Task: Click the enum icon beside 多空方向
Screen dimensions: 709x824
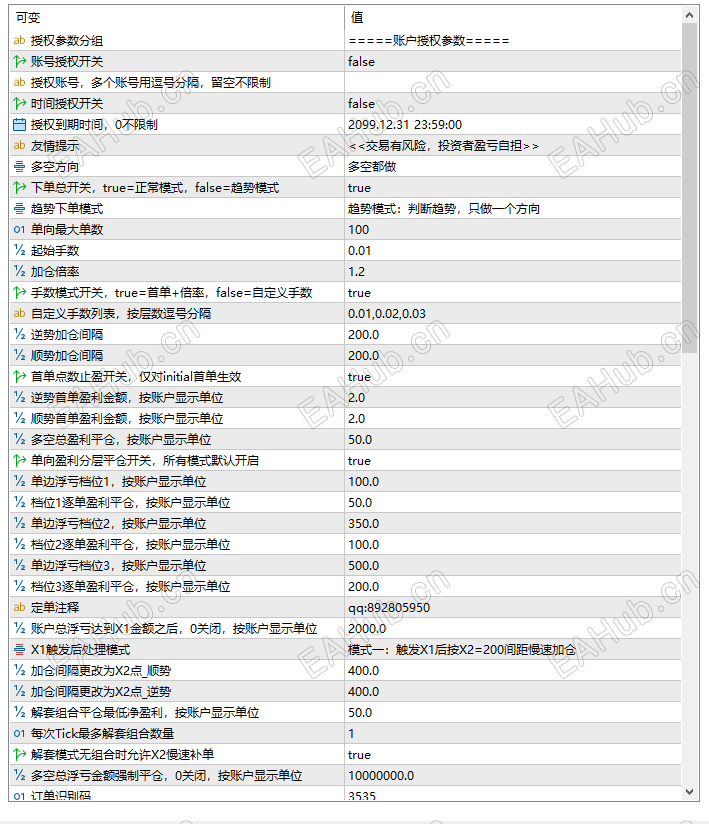Action: tap(19, 167)
